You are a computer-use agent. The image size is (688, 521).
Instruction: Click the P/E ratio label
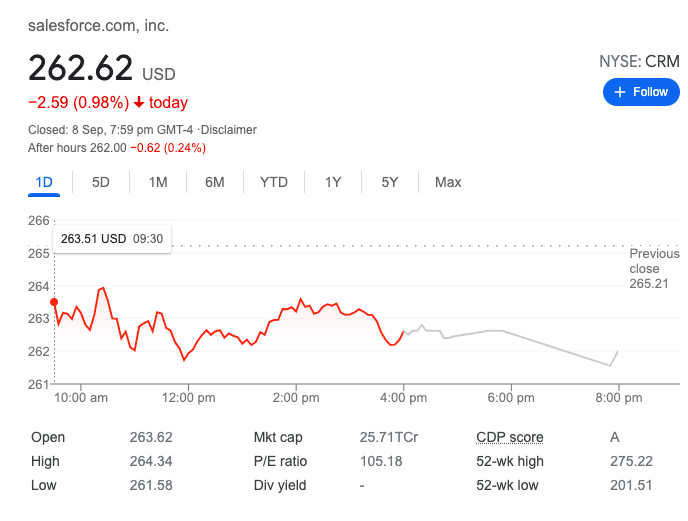point(280,461)
